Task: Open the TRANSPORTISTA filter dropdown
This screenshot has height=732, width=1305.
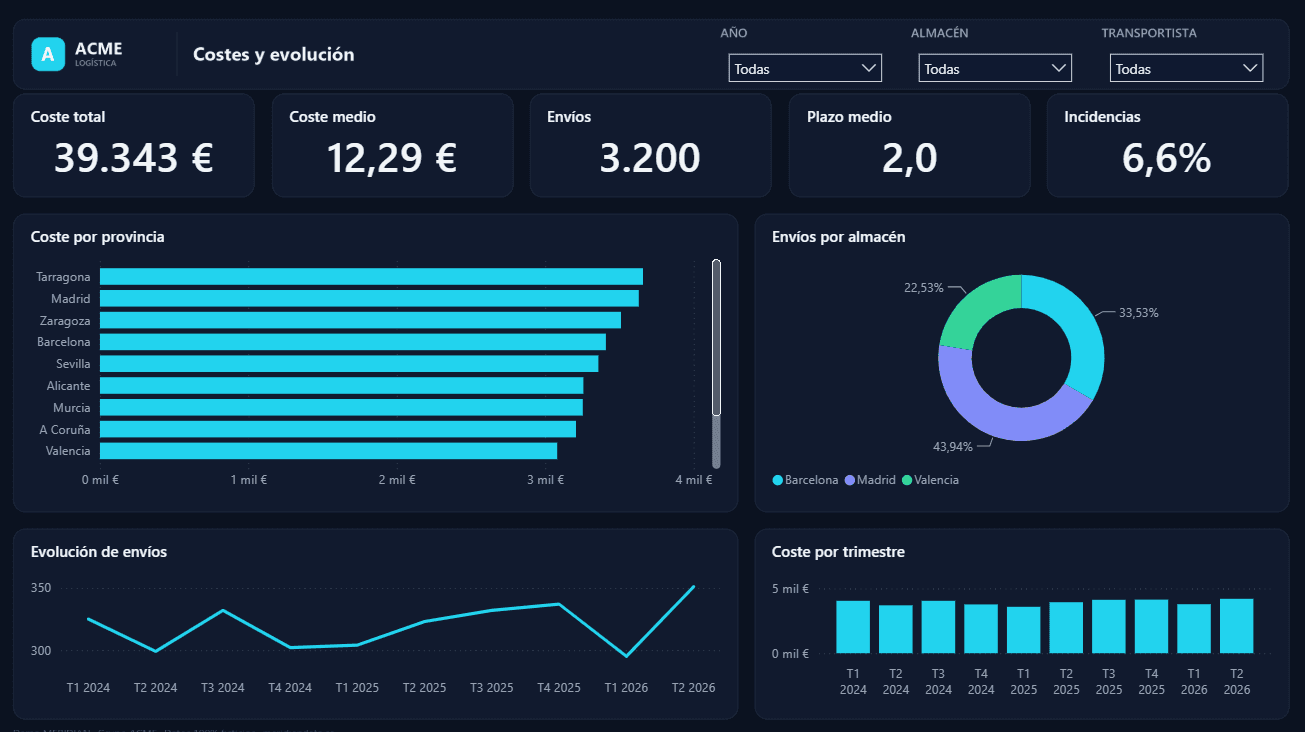Action: point(1186,68)
